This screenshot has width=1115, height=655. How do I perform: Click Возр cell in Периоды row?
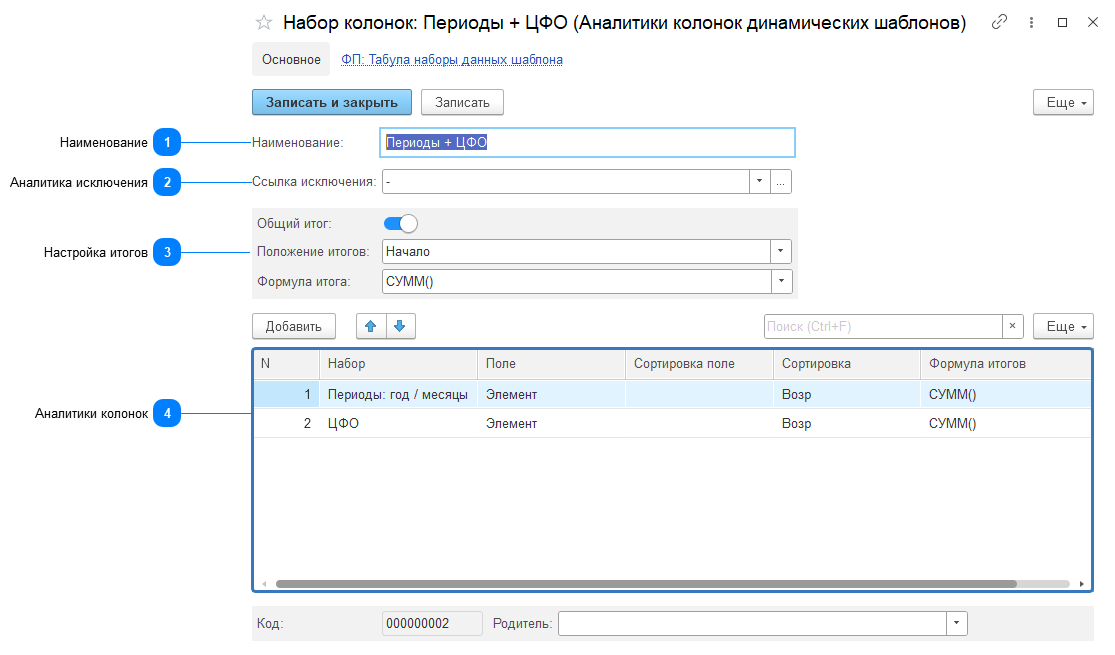847,394
